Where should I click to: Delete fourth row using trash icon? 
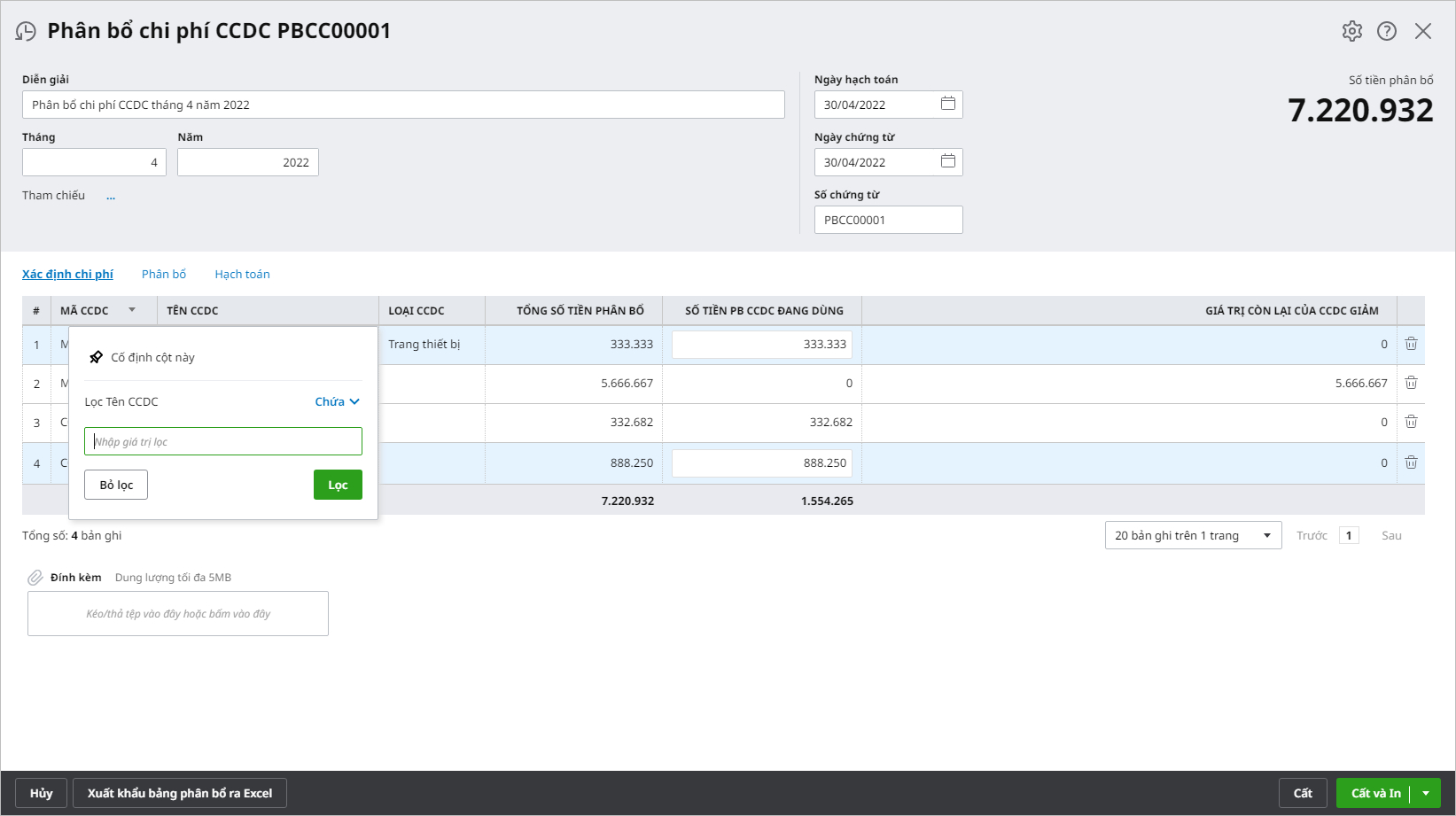tap(1411, 462)
